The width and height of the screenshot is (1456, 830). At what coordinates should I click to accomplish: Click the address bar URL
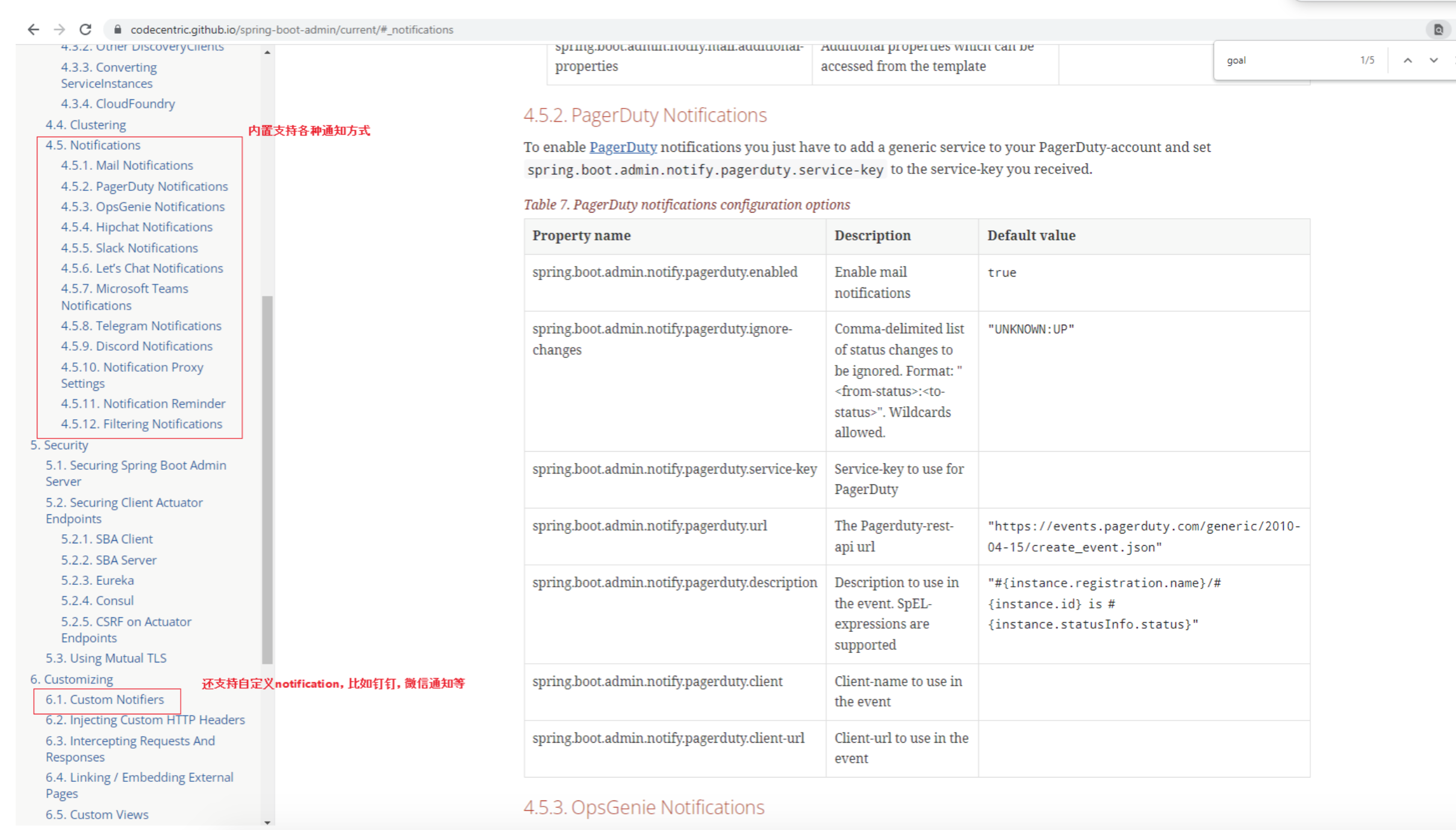click(292, 30)
